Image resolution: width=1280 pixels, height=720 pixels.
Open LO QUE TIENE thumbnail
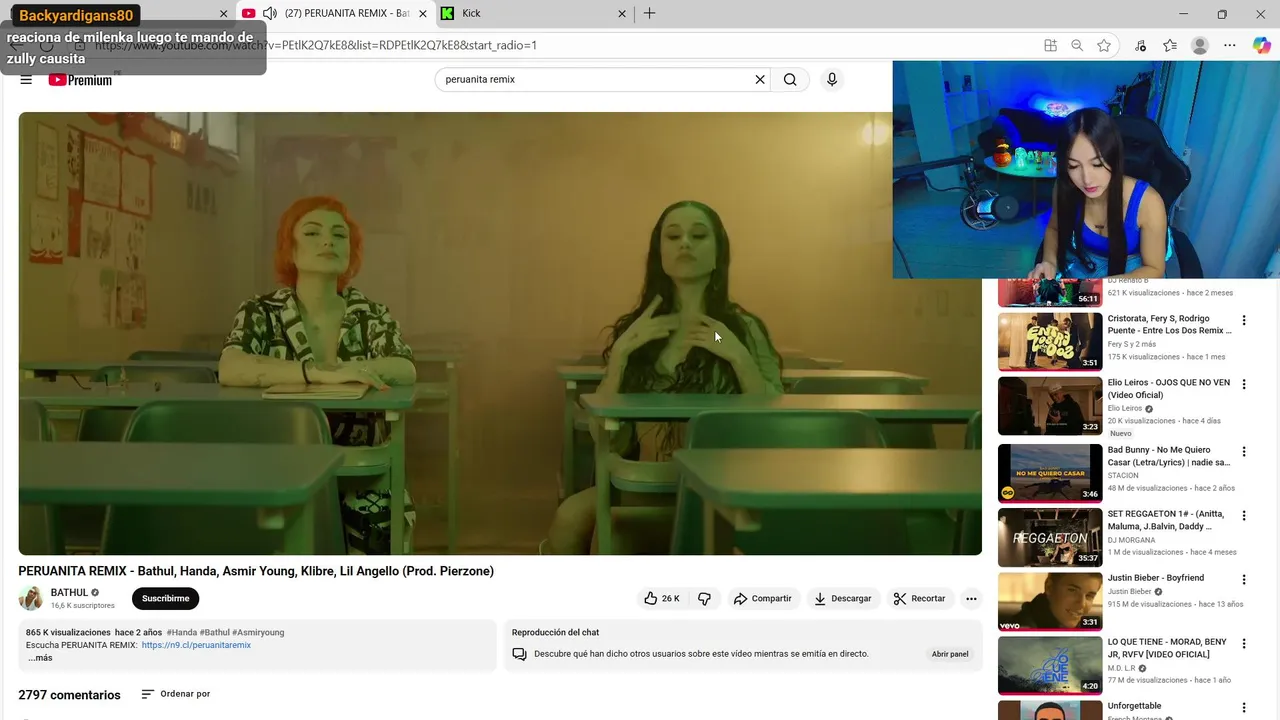tap(1050, 665)
